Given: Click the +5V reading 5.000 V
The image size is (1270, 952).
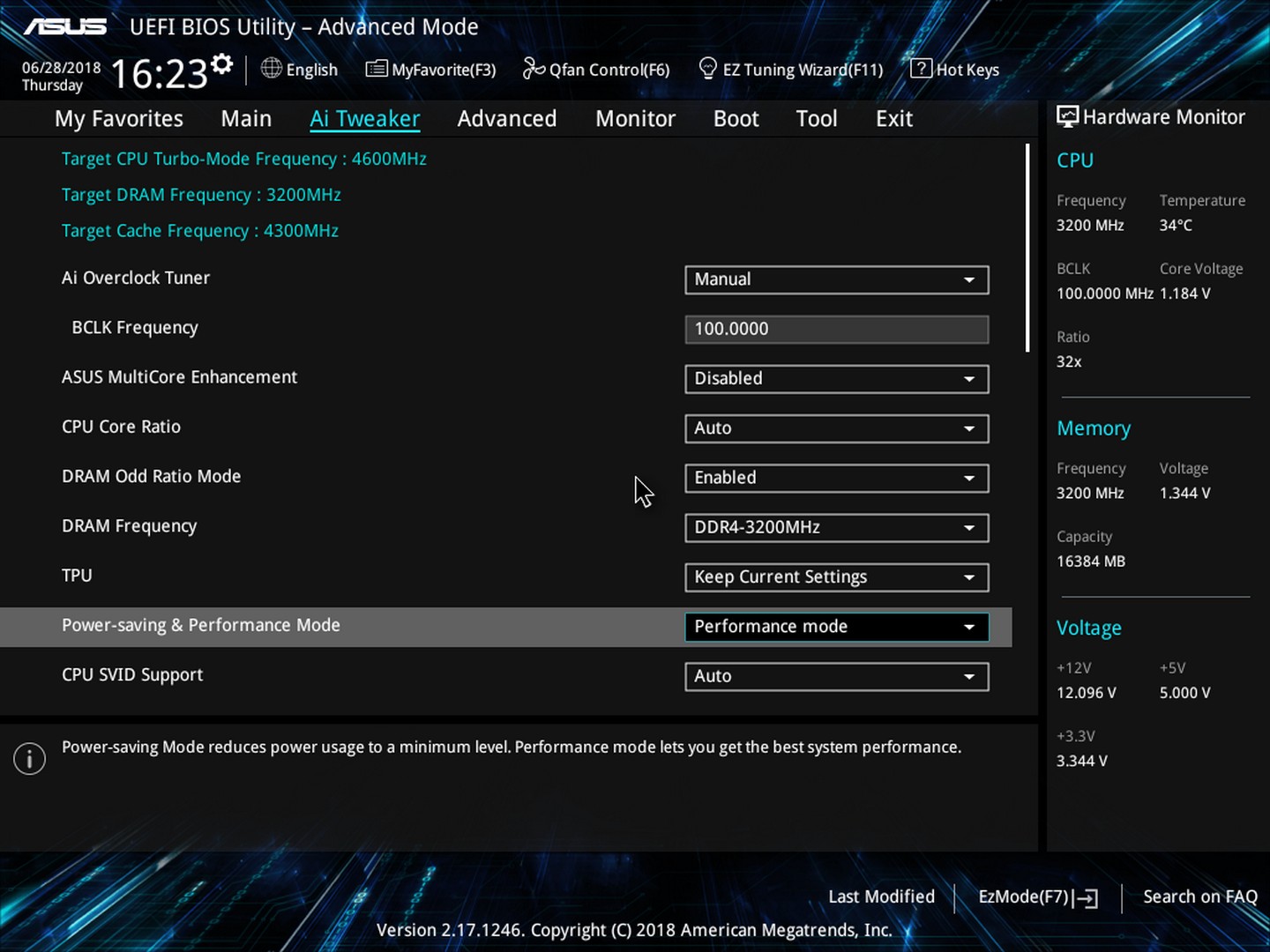Looking at the screenshot, I should click(1185, 693).
